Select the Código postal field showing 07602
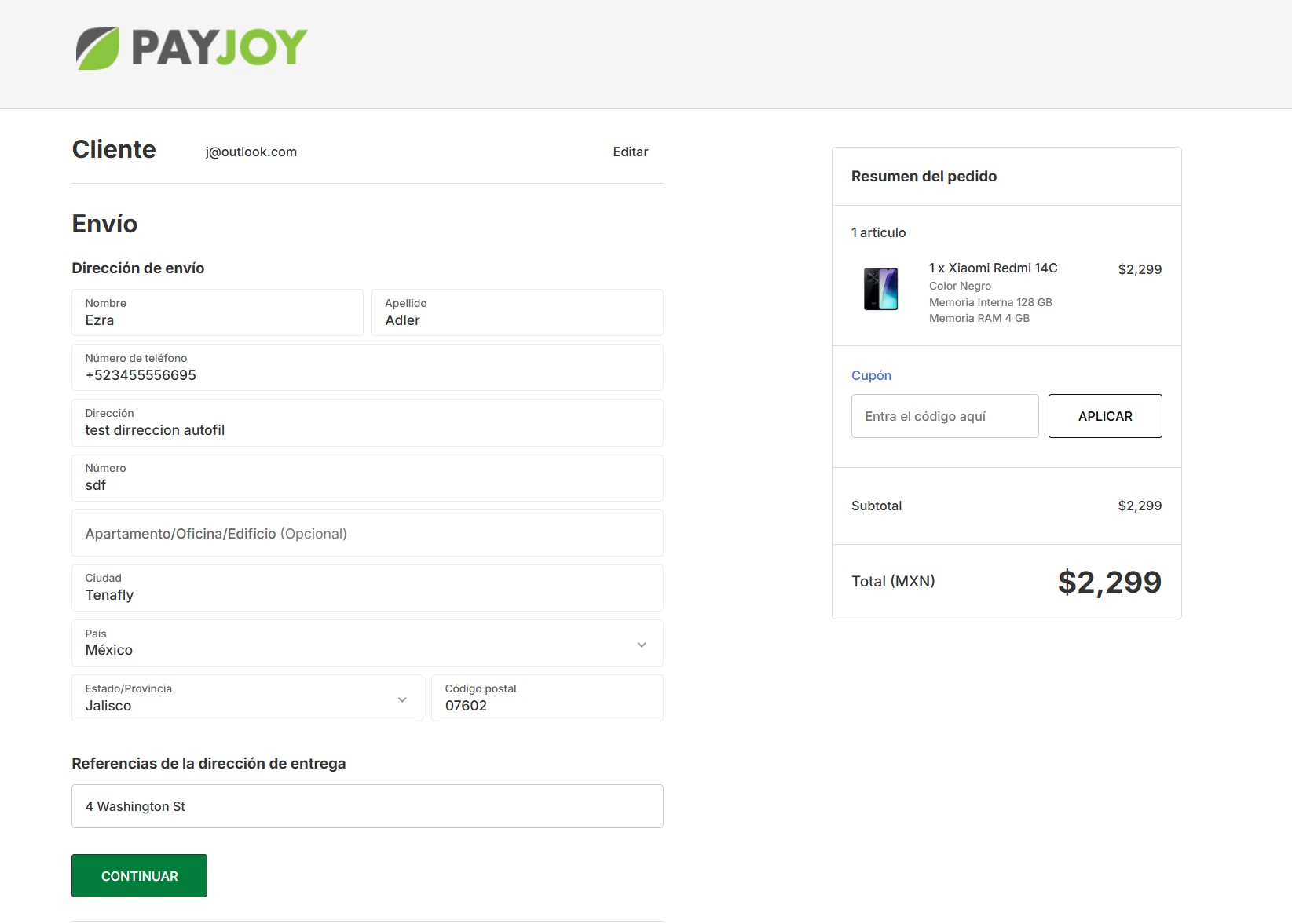 (547, 698)
